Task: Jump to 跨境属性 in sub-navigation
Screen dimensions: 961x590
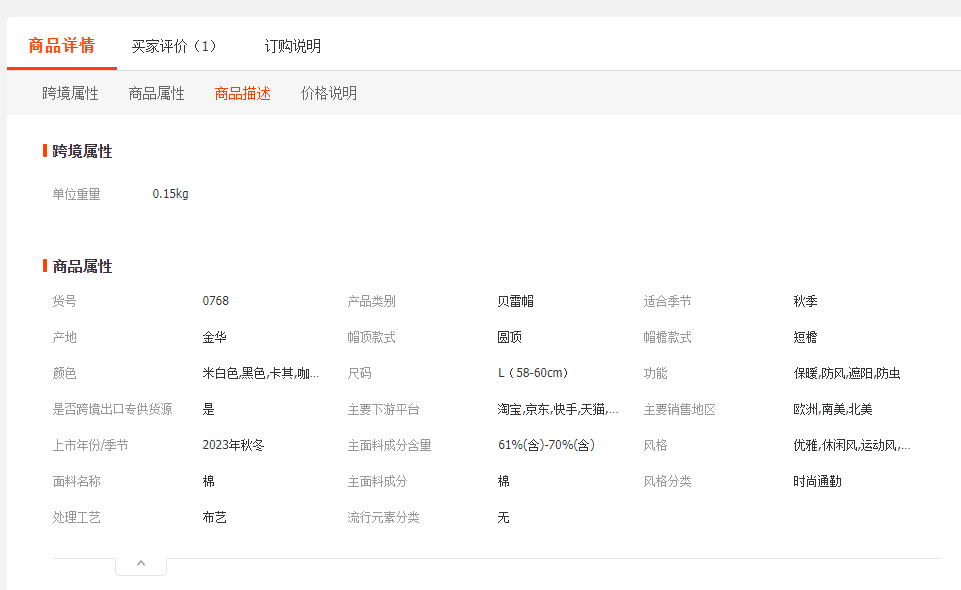Action: click(x=70, y=93)
